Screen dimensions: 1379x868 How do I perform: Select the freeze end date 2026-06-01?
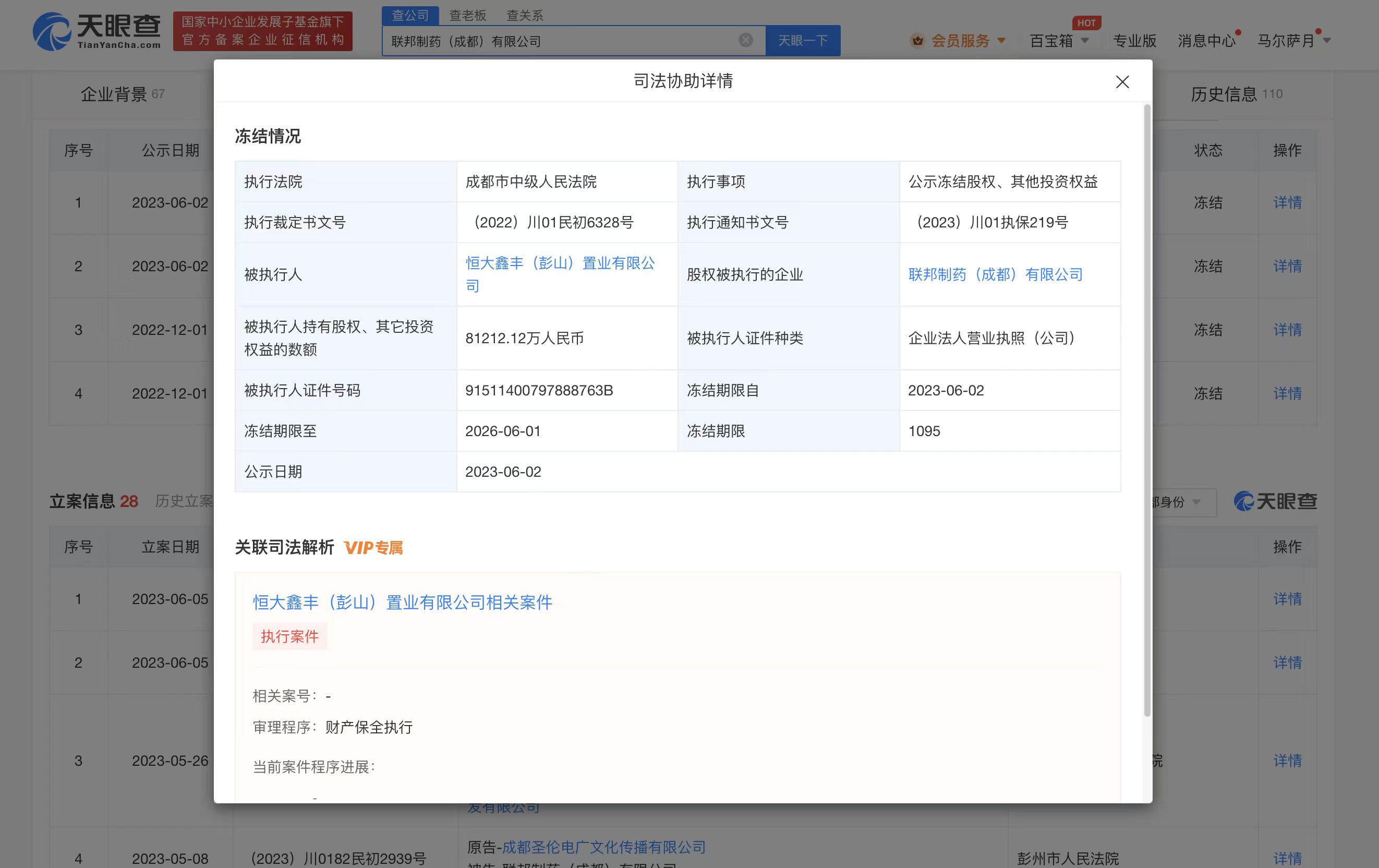(503, 431)
